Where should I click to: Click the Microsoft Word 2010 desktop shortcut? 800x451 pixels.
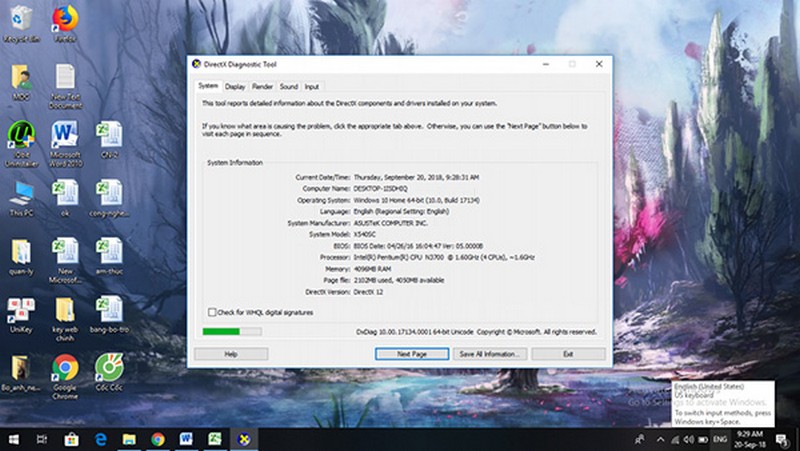(65, 137)
